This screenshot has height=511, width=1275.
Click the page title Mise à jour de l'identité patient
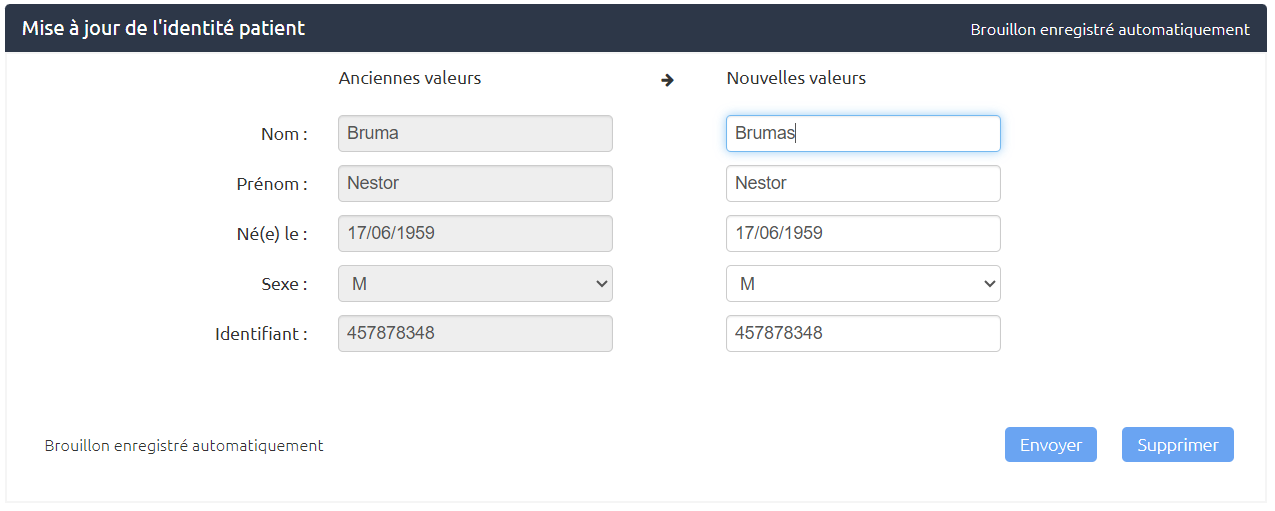click(164, 28)
